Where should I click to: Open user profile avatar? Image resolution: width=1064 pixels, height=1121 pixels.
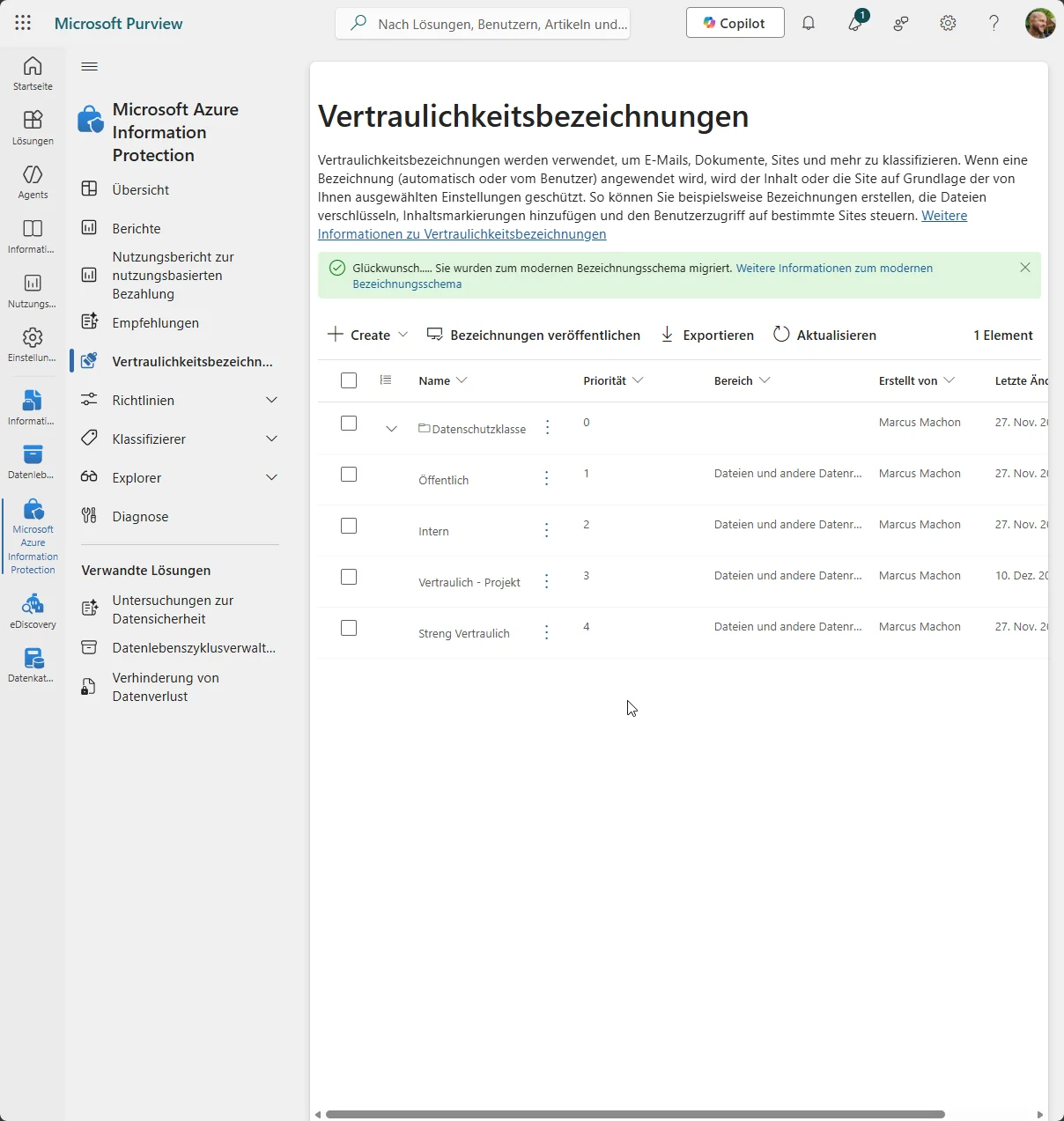pyautogui.click(x=1040, y=24)
